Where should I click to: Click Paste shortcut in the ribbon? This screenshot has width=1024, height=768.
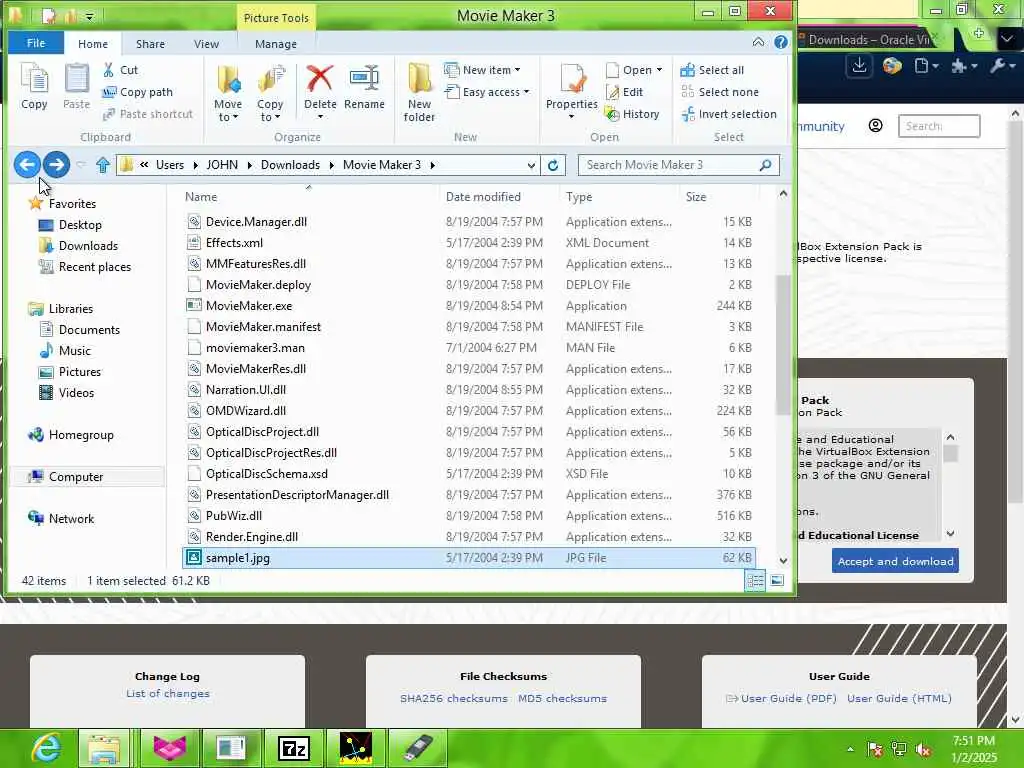[148, 114]
